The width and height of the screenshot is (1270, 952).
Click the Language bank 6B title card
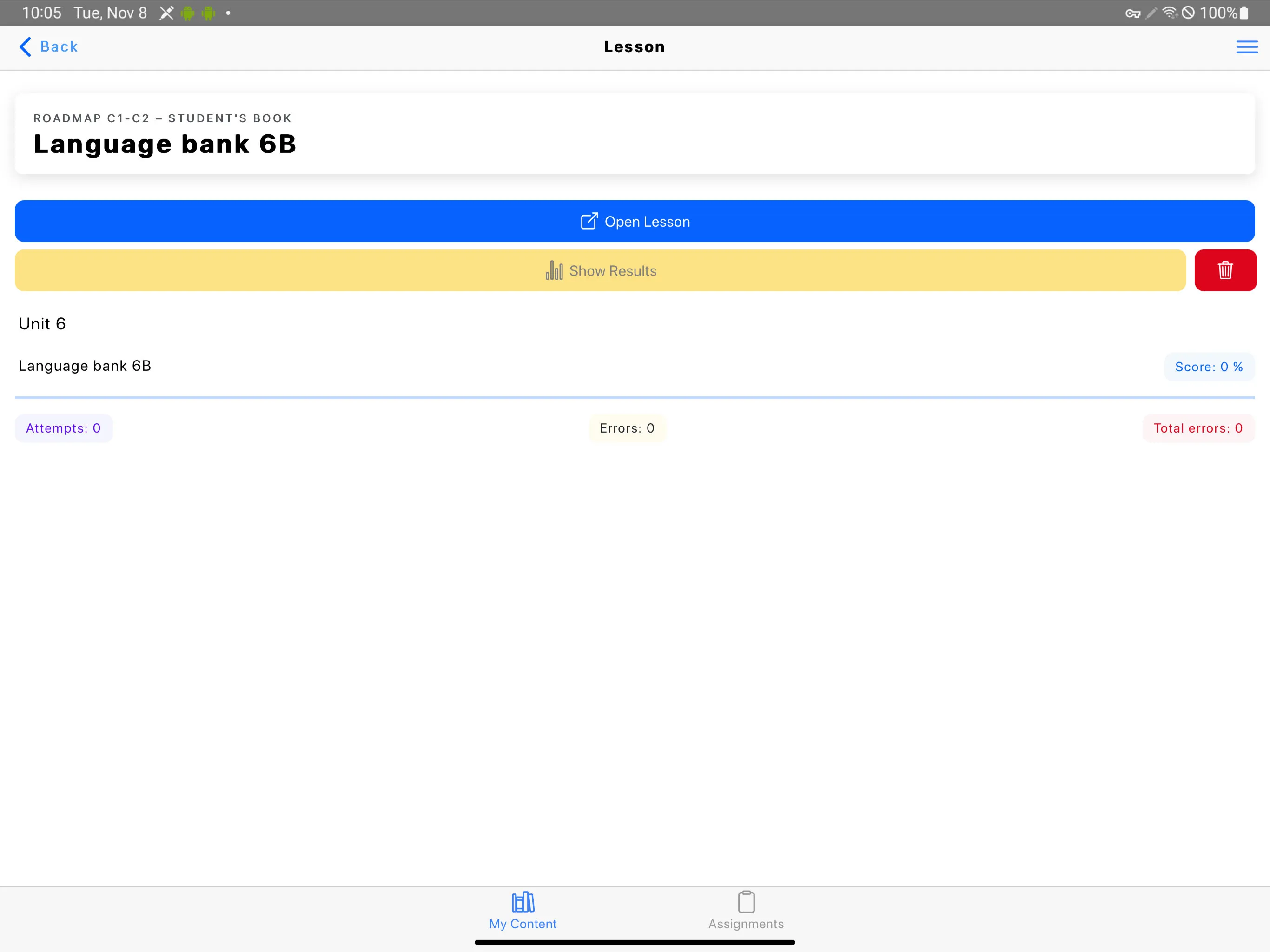(635, 134)
